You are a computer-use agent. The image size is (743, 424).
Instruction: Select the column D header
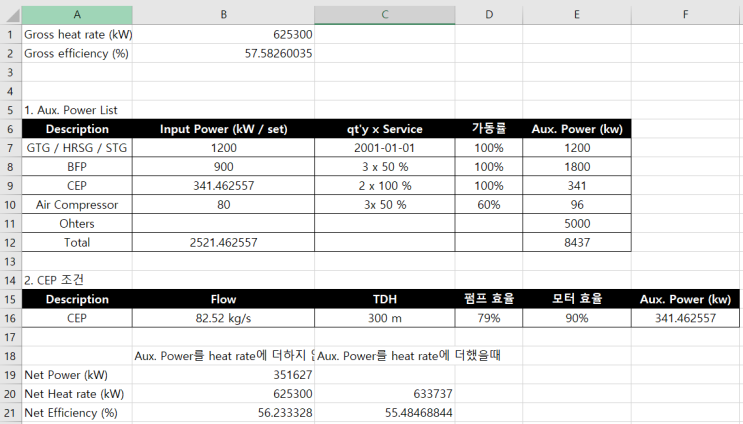(x=488, y=15)
